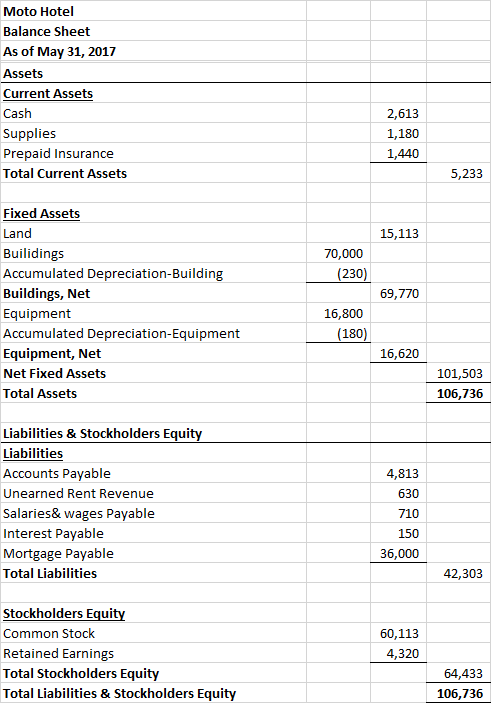491x703 pixels.
Task: Select the 'Buildings, Net' label
Action: (x=47, y=294)
